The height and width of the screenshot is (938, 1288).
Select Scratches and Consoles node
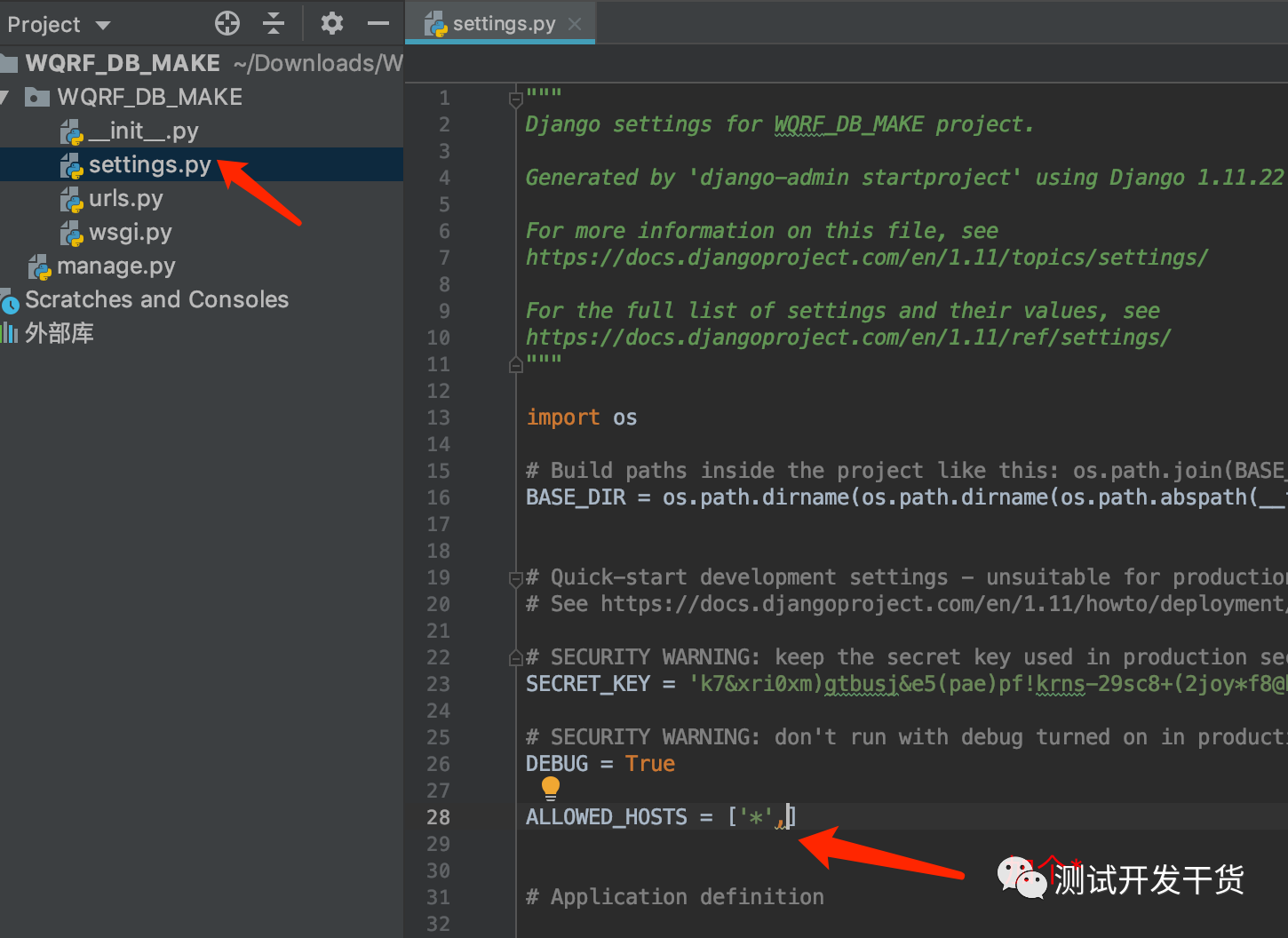(156, 299)
